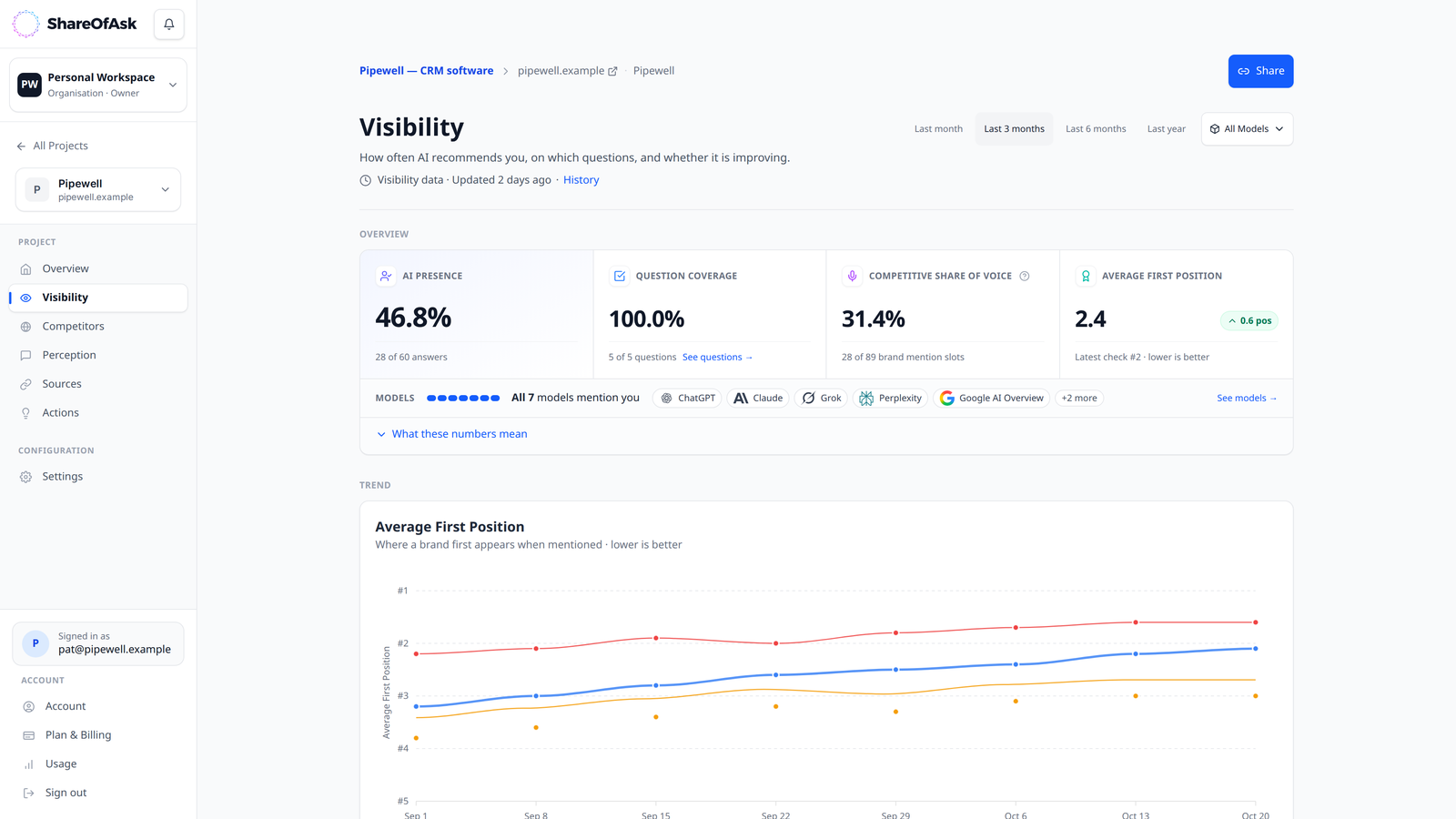This screenshot has height=819, width=1456.
Task: Click the Question Coverage check icon
Action: (x=620, y=276)
